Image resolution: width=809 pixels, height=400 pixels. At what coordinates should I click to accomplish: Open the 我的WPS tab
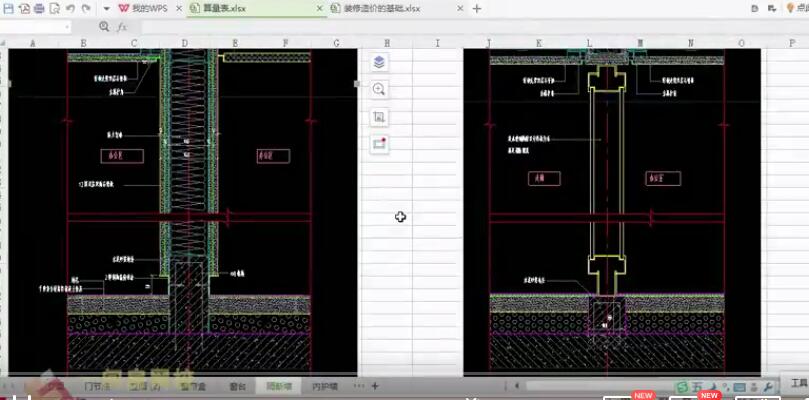point(144,9)
